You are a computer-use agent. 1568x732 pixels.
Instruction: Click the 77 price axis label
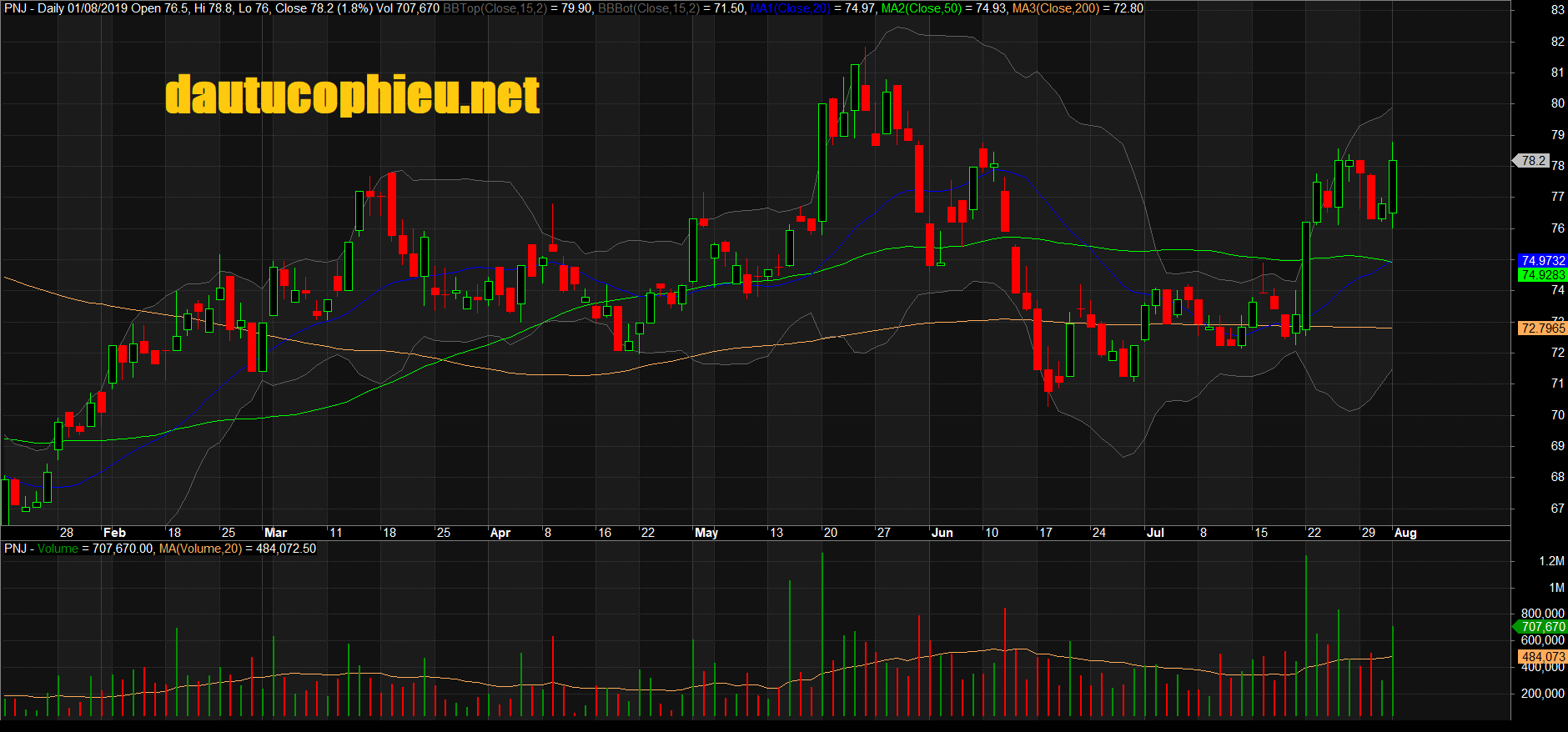(1557, 197)
